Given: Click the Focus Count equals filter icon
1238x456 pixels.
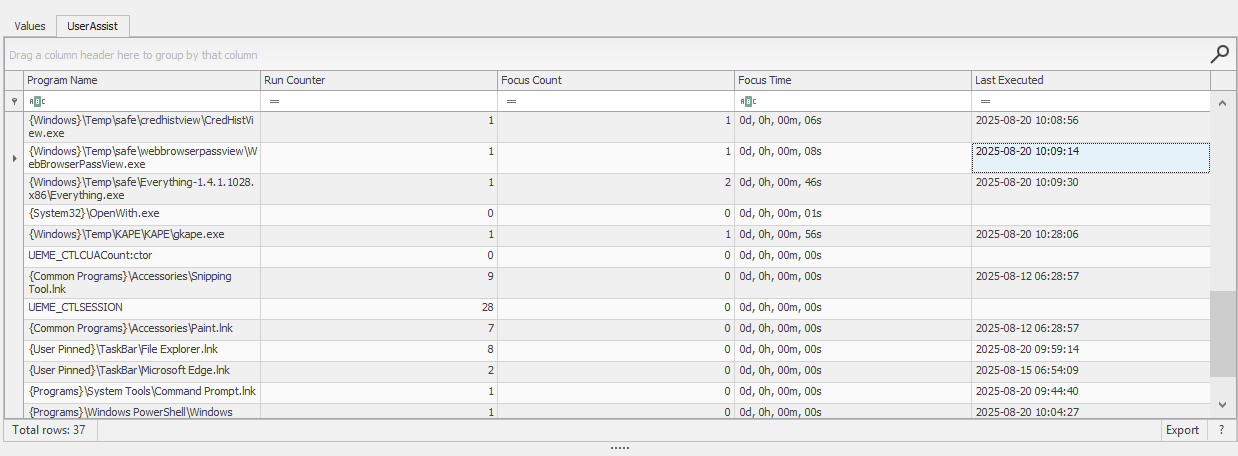Looking at the screenshot, I should (511, 101).
